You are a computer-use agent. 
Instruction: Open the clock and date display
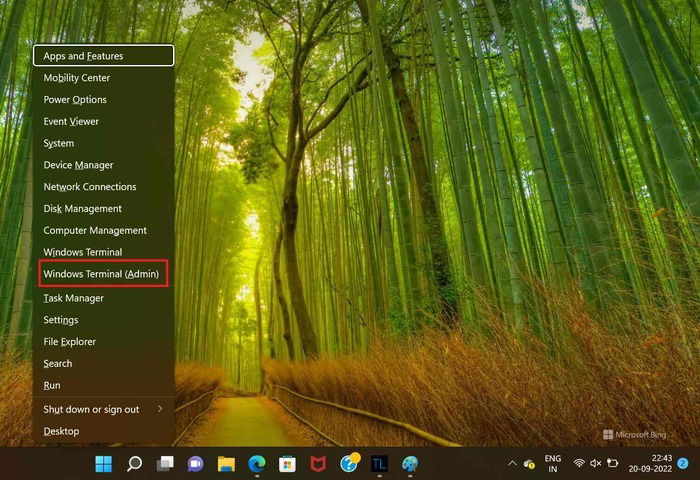[650, 463]
